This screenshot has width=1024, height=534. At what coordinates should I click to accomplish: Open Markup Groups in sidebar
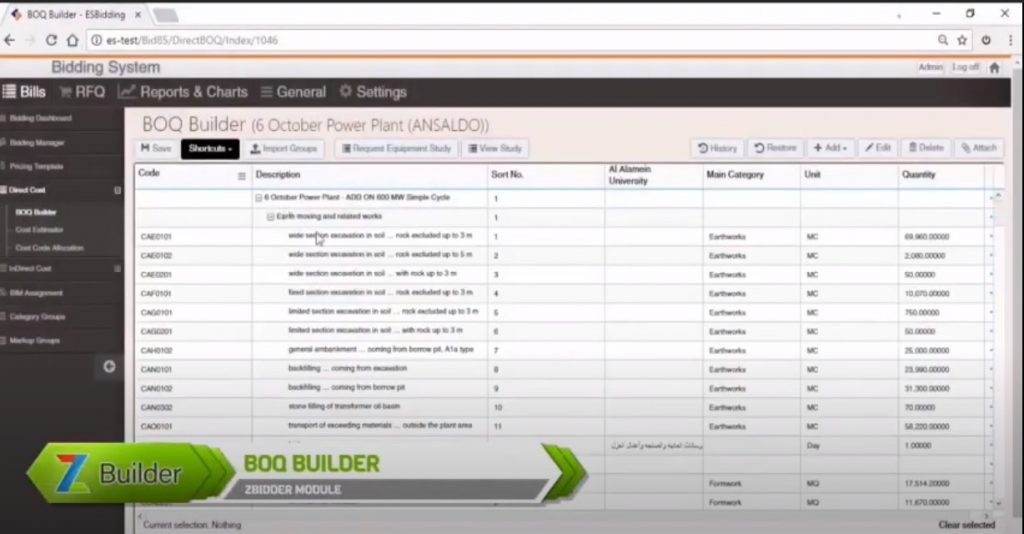pyautogui.click(x=35, y=341)
